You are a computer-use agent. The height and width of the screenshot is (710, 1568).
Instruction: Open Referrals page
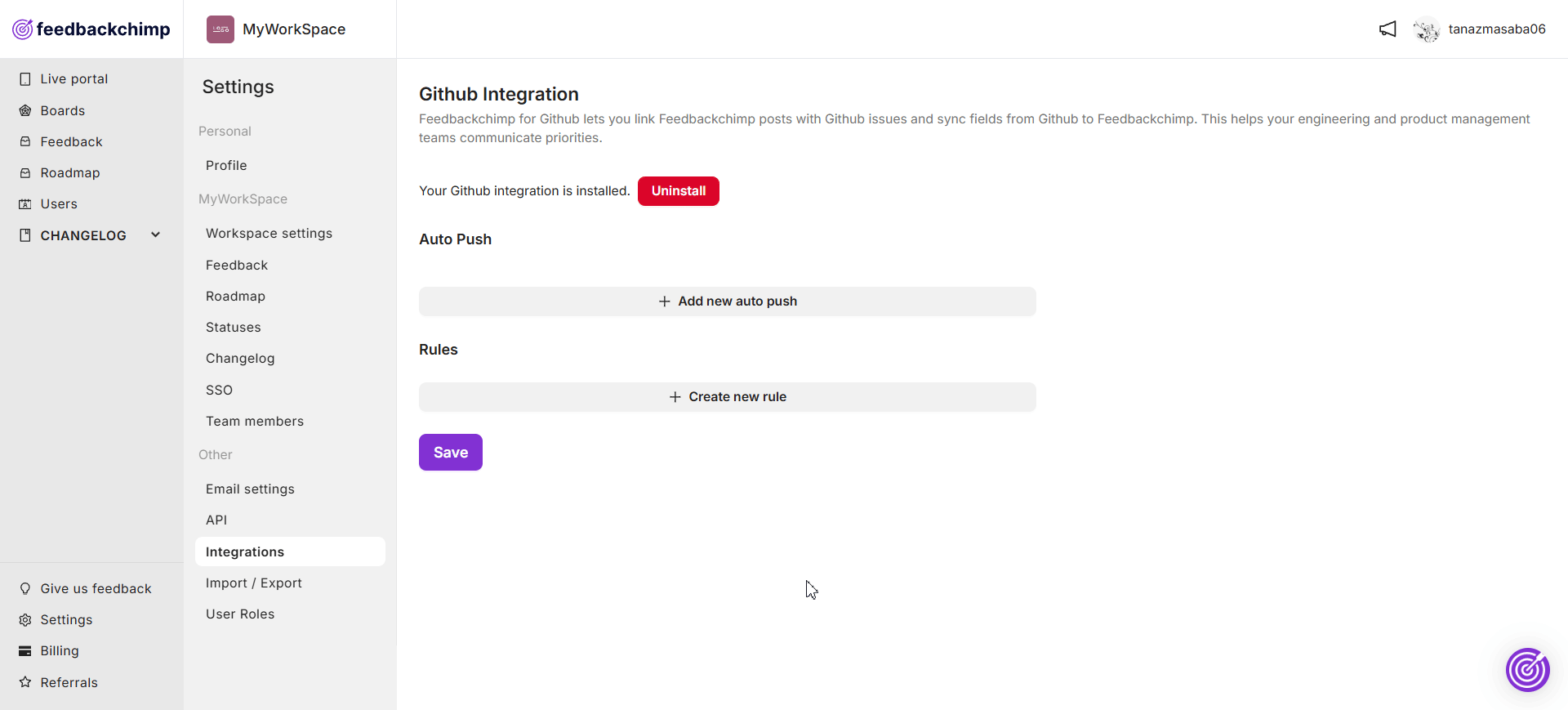[x=69, y=683]
